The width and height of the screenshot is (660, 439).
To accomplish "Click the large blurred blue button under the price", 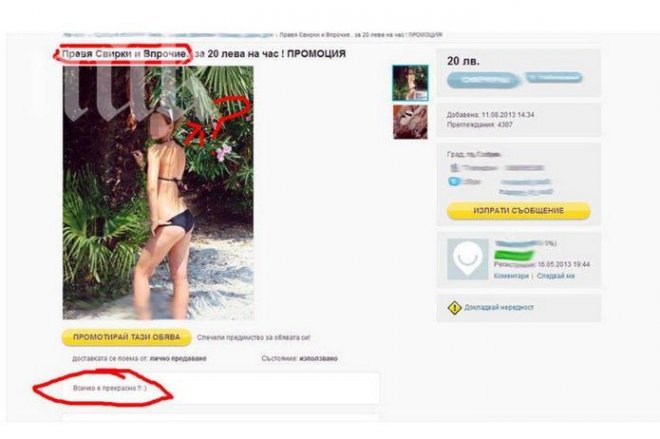I will click(483, 80).
